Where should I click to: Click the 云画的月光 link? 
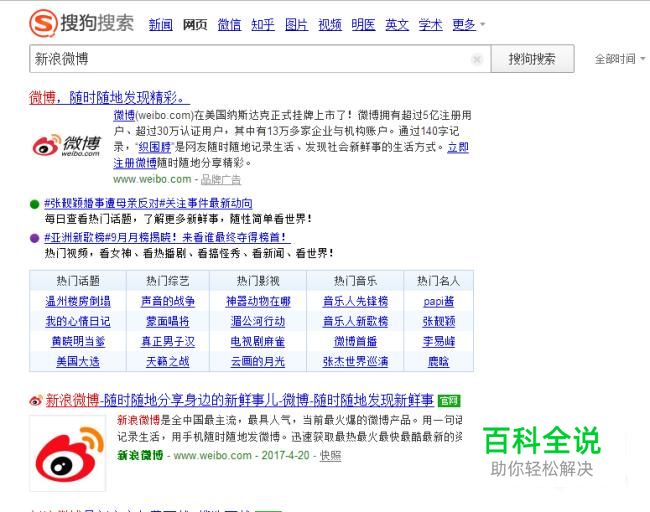(258, 362)
